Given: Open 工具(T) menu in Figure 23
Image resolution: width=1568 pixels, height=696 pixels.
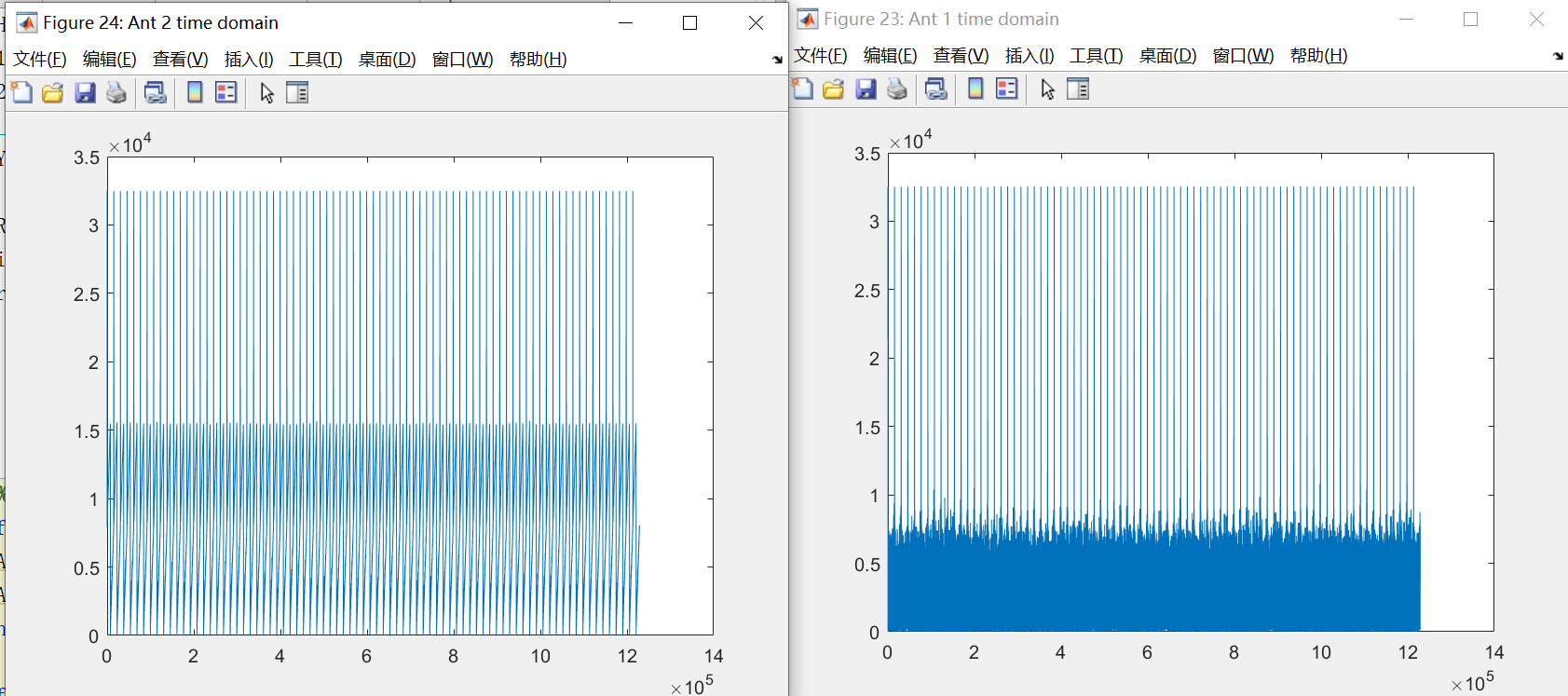Looking at the screenshot, I should click(1097, 56).
